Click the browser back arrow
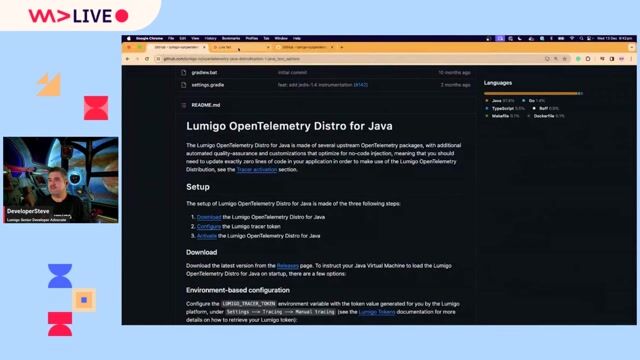 point(128,59)
